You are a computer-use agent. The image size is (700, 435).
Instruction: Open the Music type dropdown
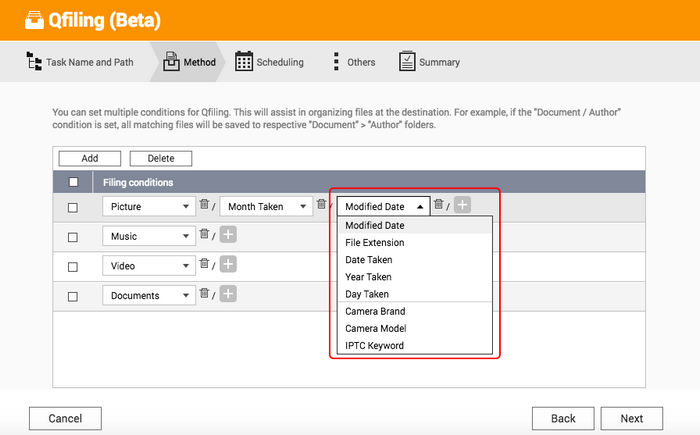(149, 236)
